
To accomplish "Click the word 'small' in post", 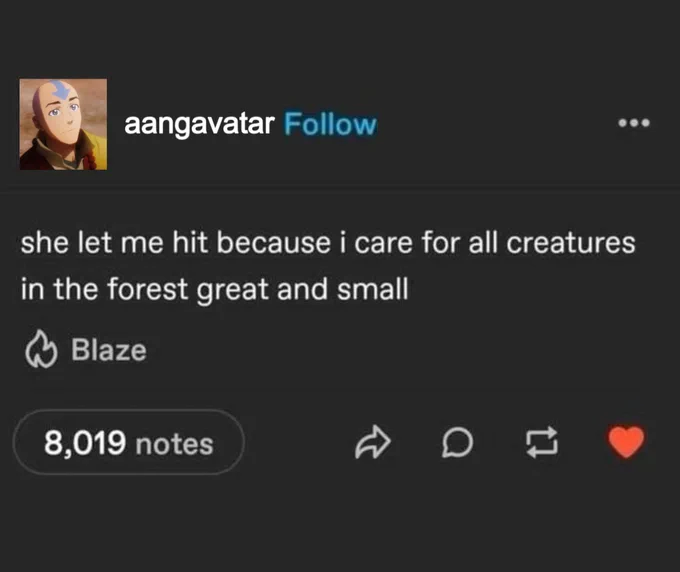I will pos(373,289).
